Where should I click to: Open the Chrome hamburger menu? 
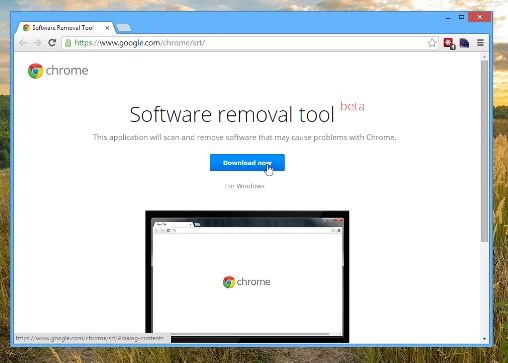click(x=480, y=43)
